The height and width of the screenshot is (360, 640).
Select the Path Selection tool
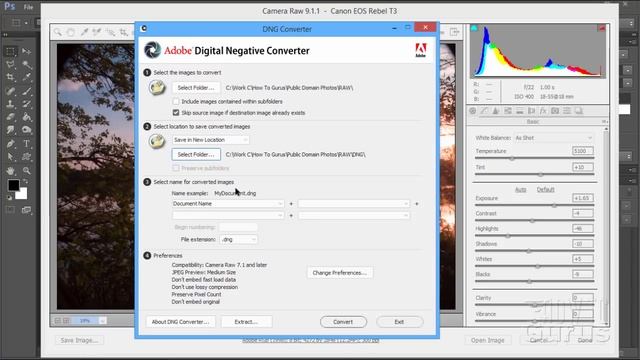point(10,157)
